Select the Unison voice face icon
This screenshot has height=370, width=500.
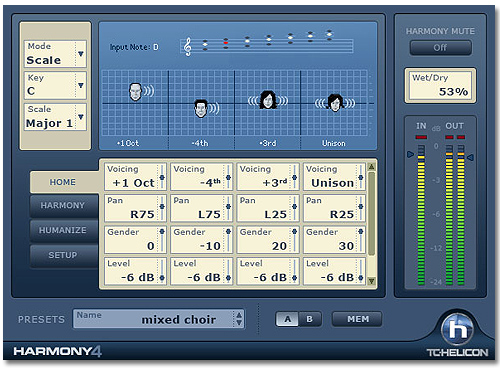click(x=335, y=103)
